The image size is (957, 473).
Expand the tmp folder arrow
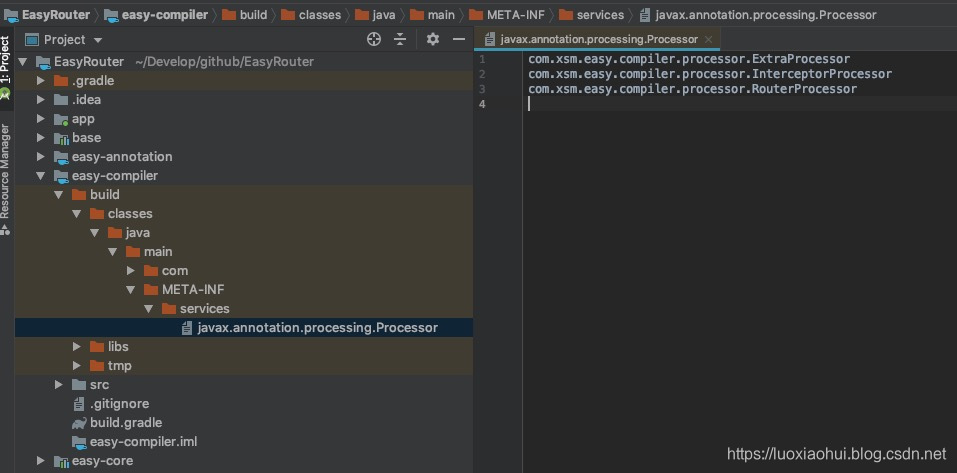tap(76, 366)
